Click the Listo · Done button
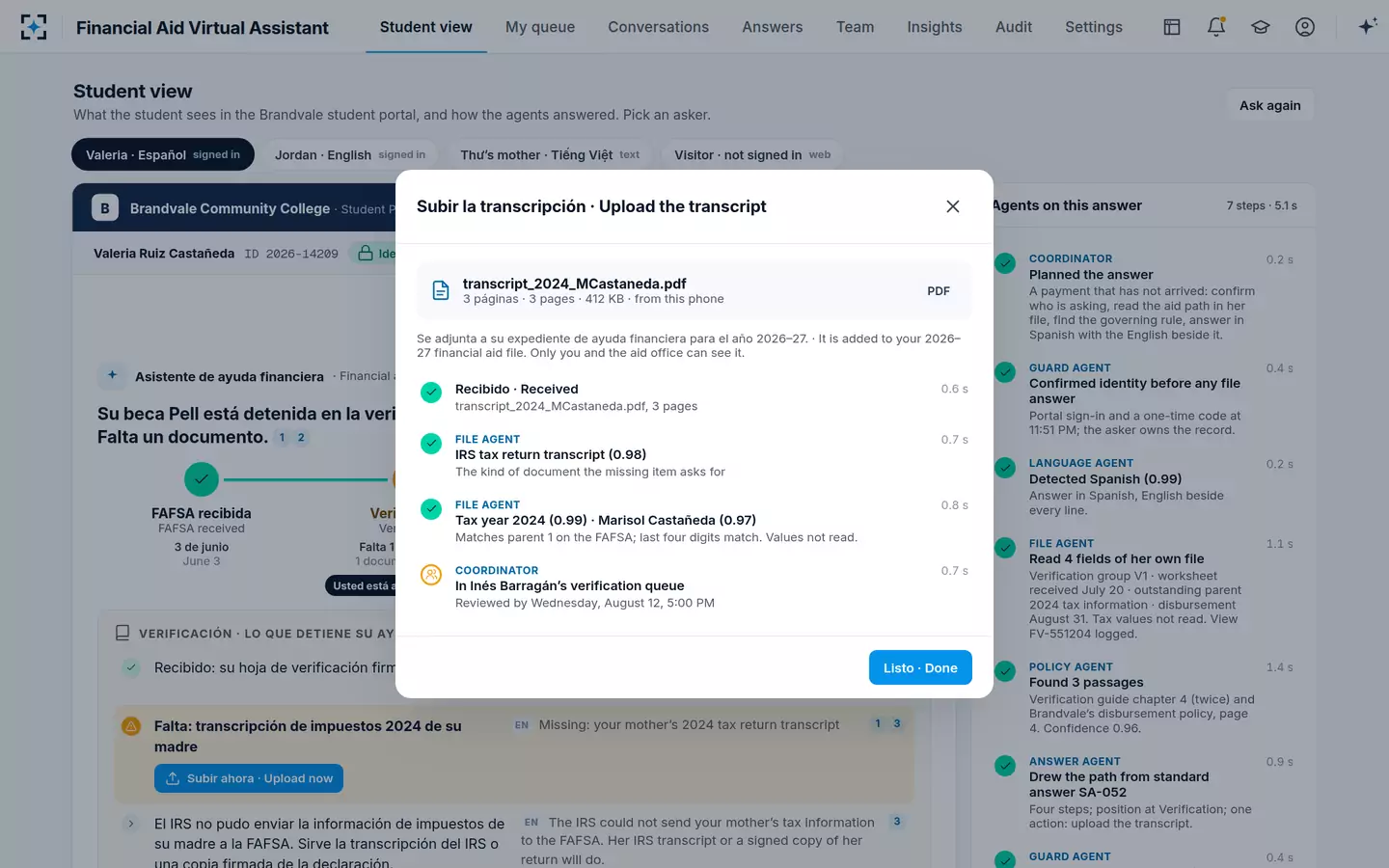The height and width of the screenshot is (868, 1389). point(920,667)
